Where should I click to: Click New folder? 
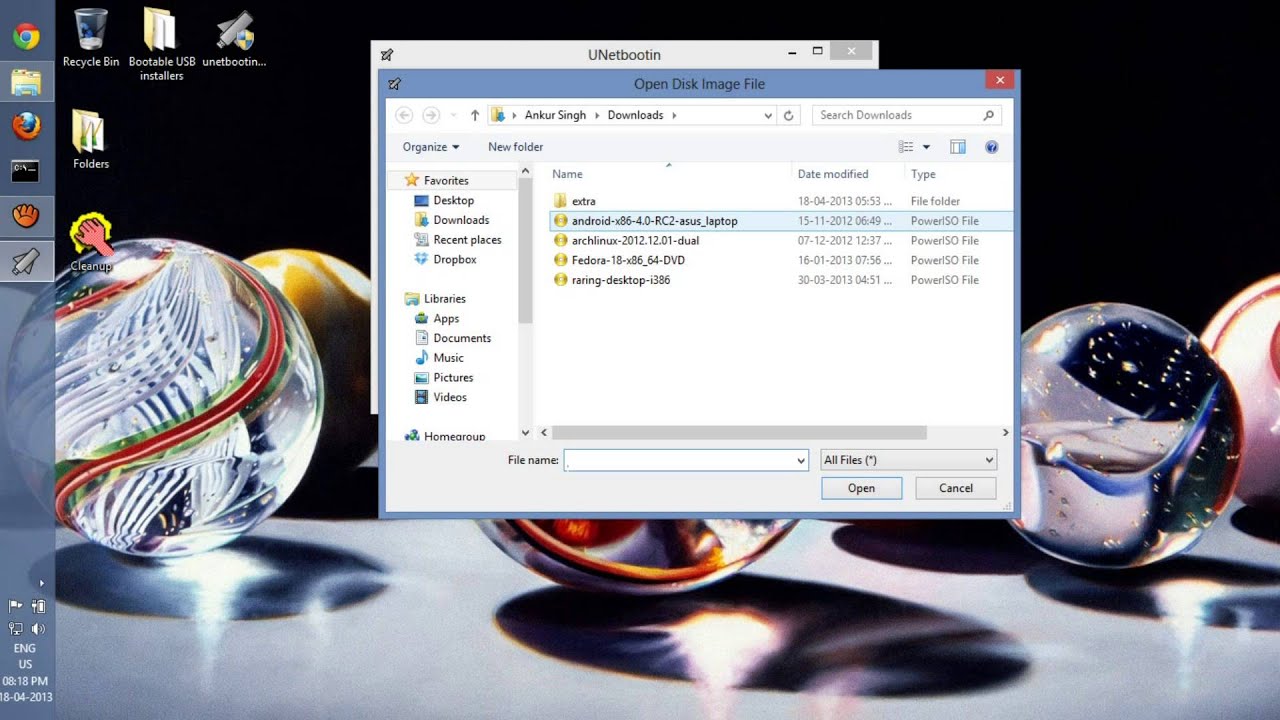516,147
